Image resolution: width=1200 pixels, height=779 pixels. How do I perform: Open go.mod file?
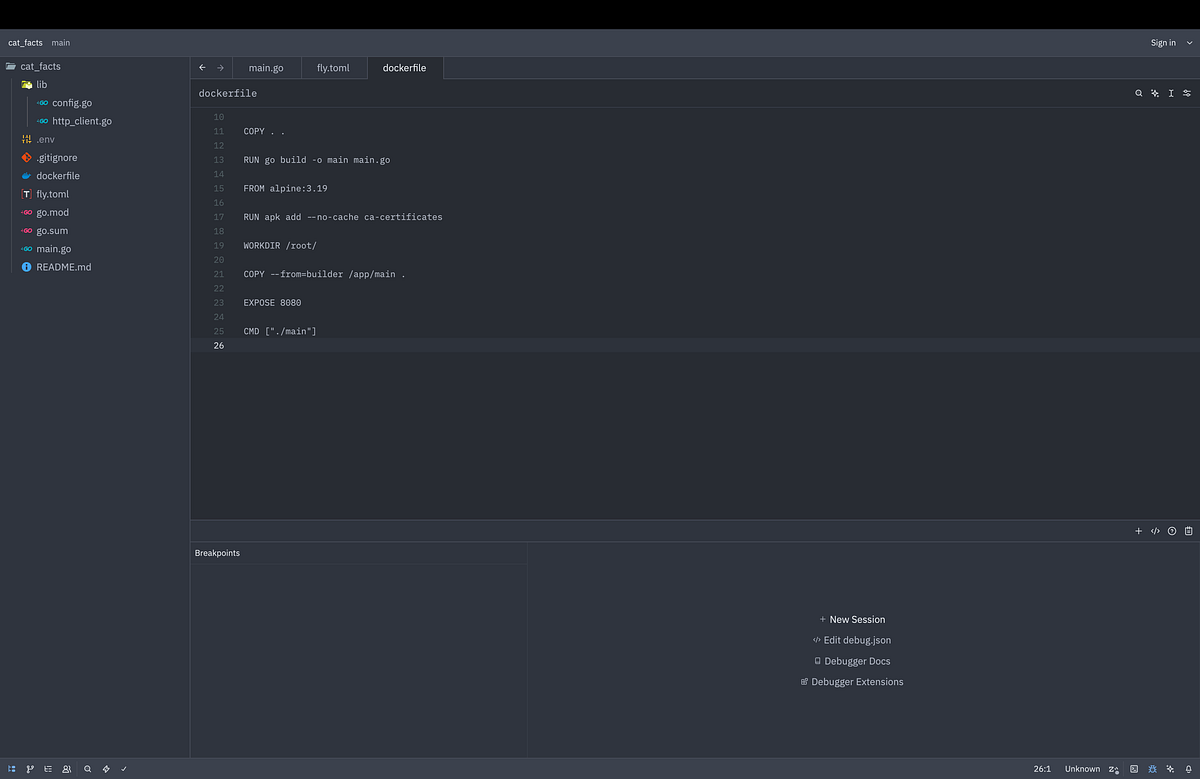click(x=53, y=212)
